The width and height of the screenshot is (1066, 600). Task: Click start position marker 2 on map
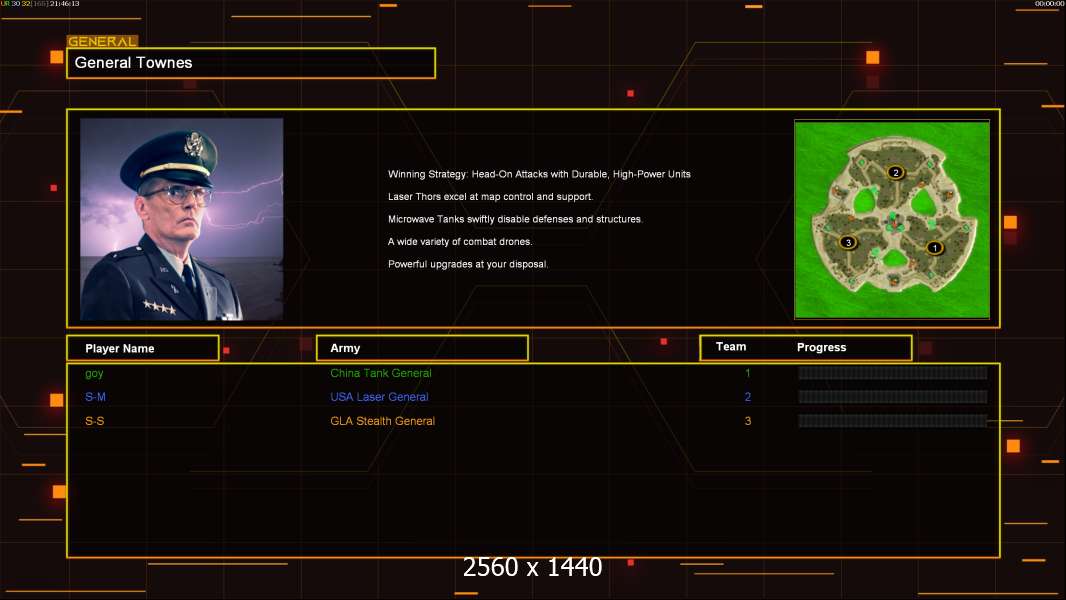(895, 173)
